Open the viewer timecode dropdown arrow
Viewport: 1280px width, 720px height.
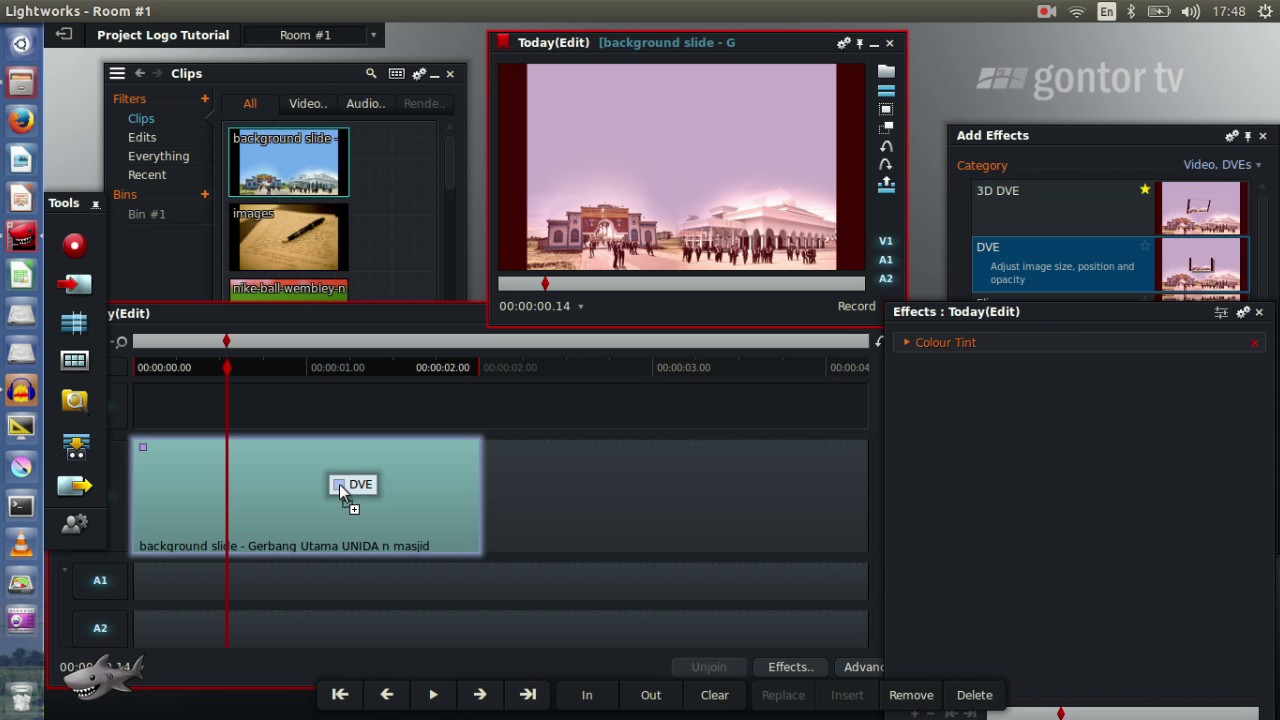click(580, 307)
